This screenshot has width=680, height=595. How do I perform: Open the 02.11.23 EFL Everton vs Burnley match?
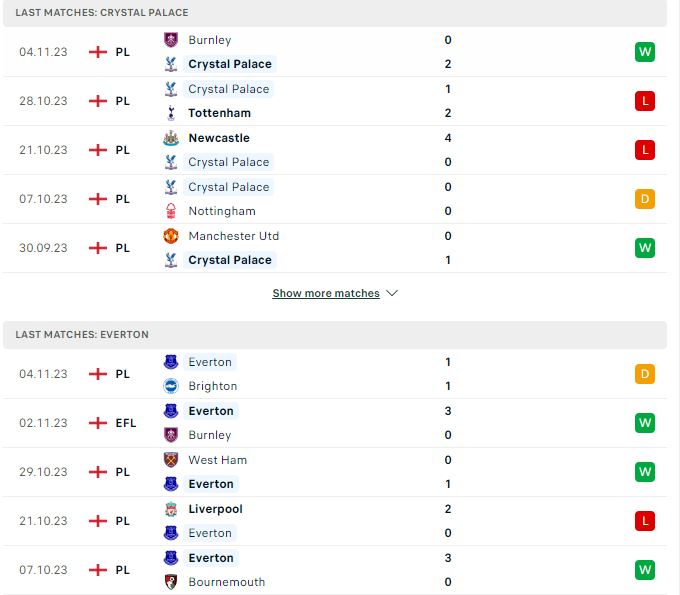coord(335,423)
